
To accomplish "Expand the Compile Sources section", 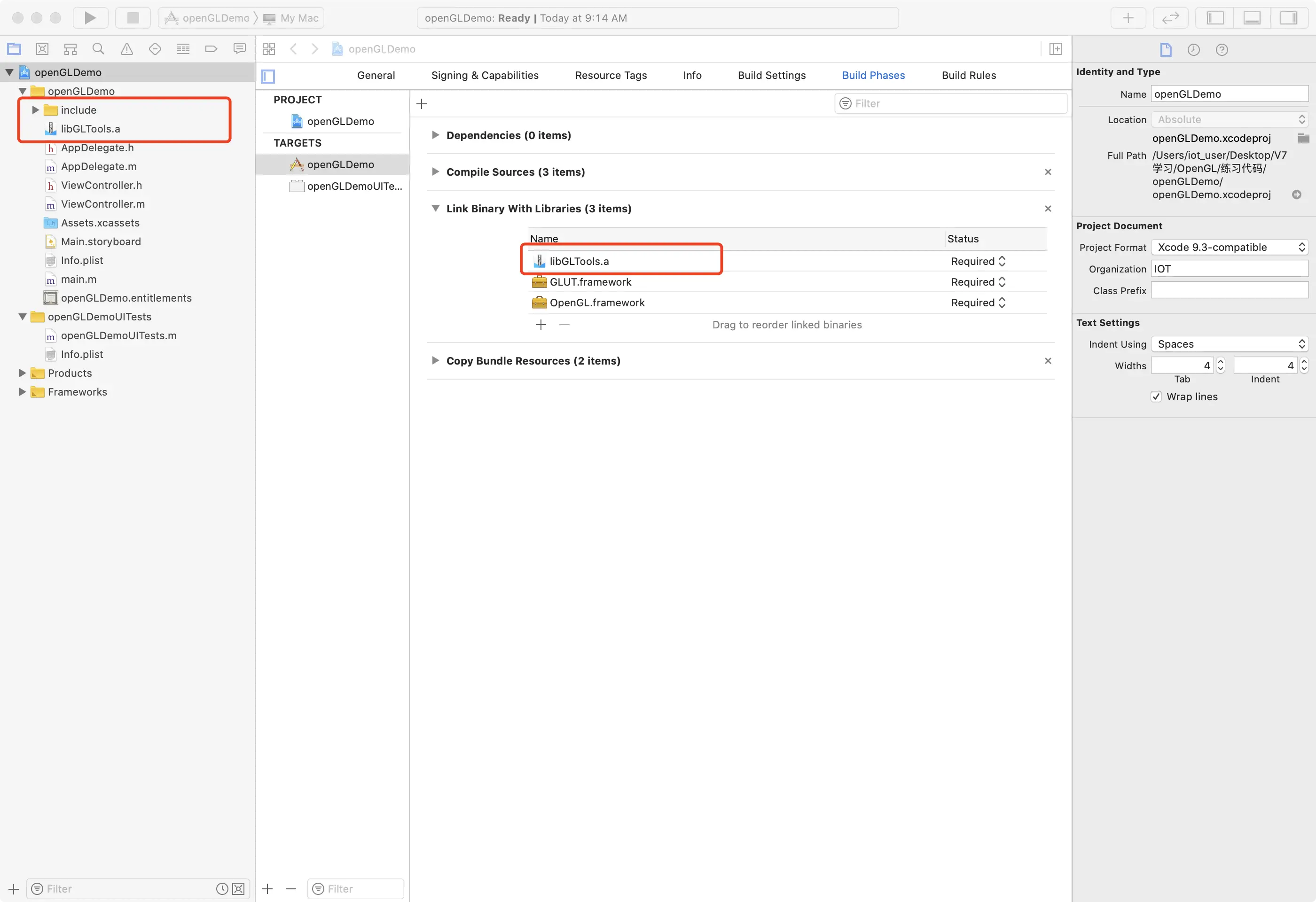I will click(435, 171).
